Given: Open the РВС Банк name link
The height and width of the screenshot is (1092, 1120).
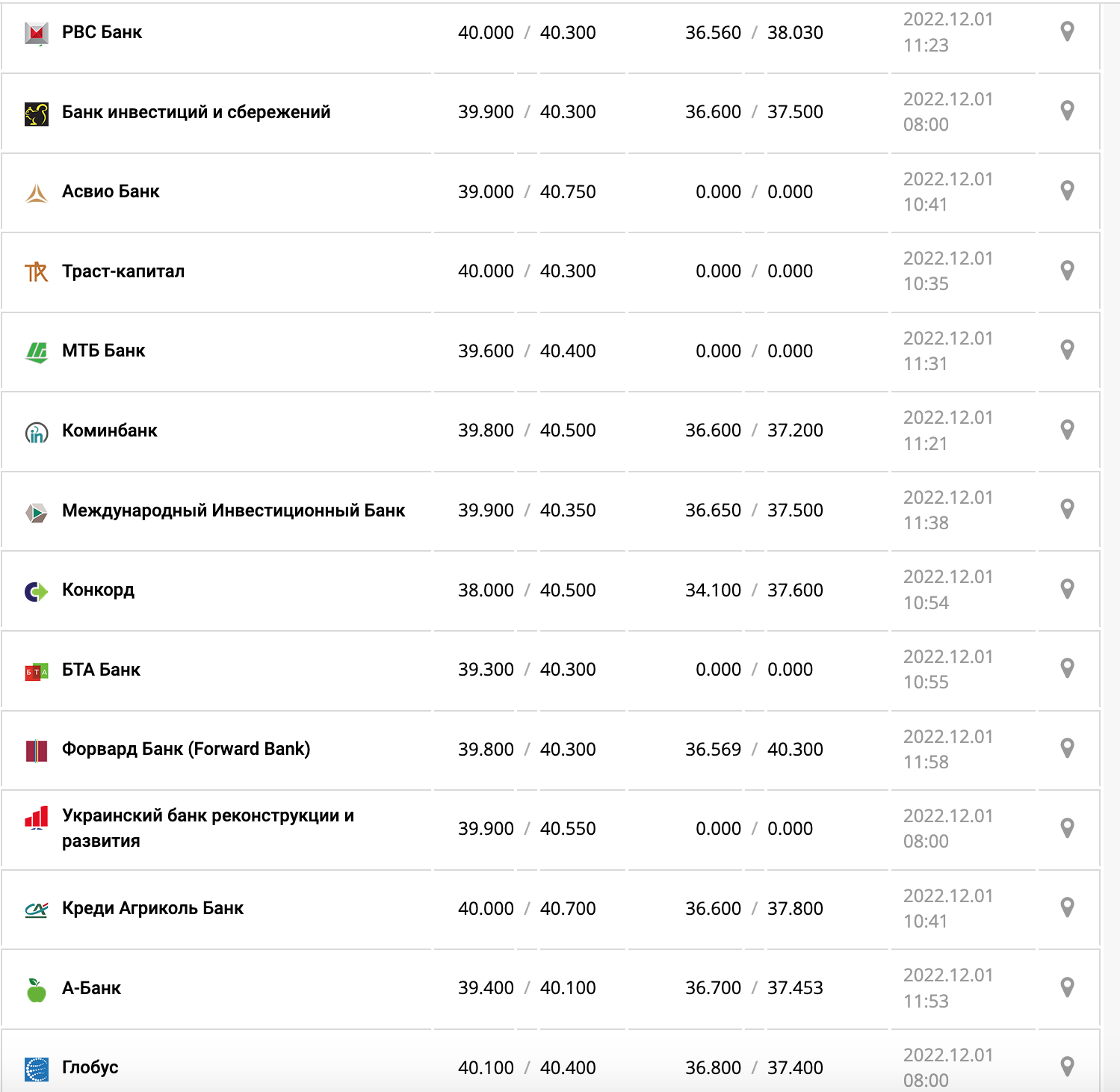Looking at the screenshot, I should (x=102, y=32).
